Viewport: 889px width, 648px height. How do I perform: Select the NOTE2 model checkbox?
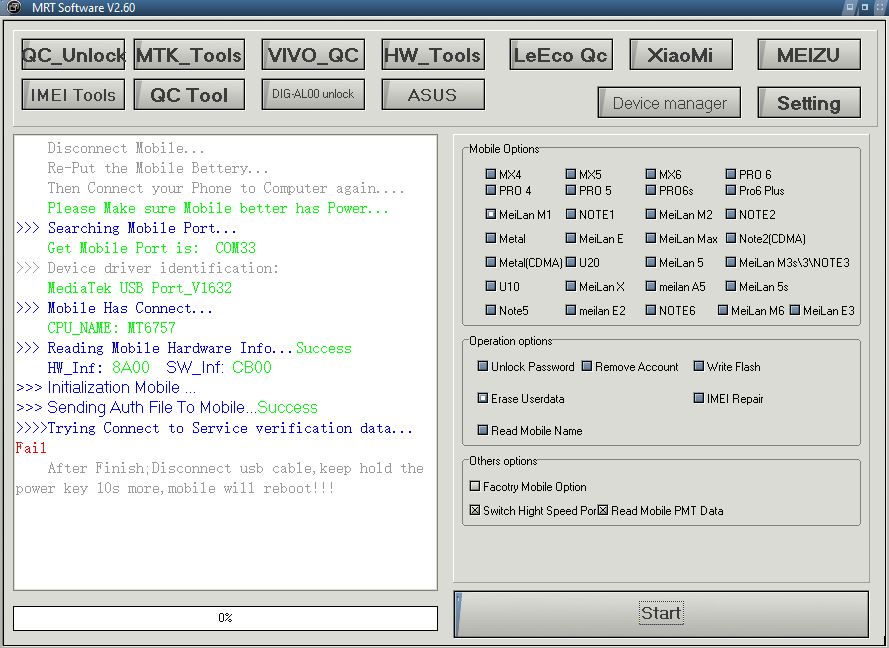point(731,214)
